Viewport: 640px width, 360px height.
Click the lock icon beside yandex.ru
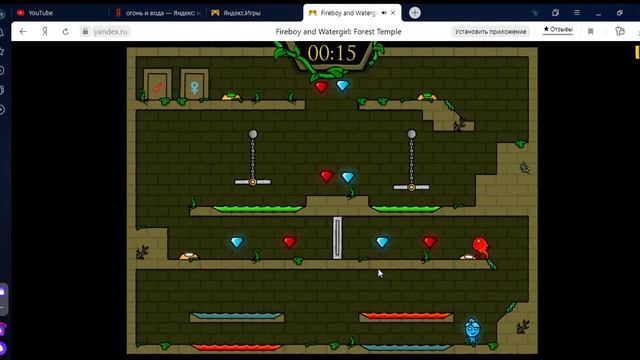click(x=85, y=31)
